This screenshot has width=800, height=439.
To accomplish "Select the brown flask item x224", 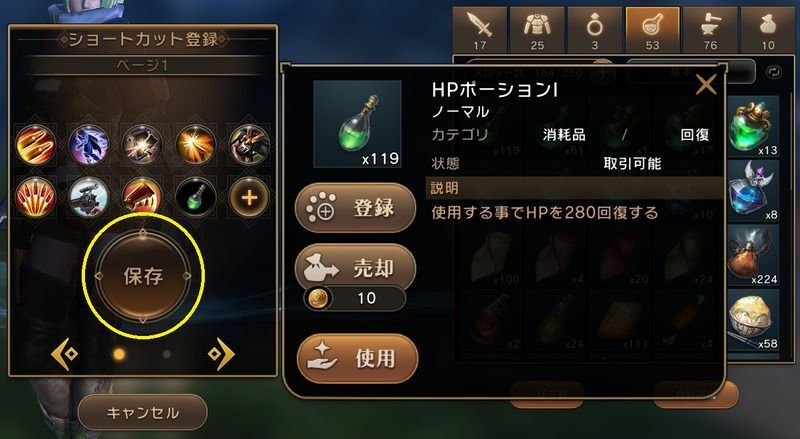I will coord(753,256).
